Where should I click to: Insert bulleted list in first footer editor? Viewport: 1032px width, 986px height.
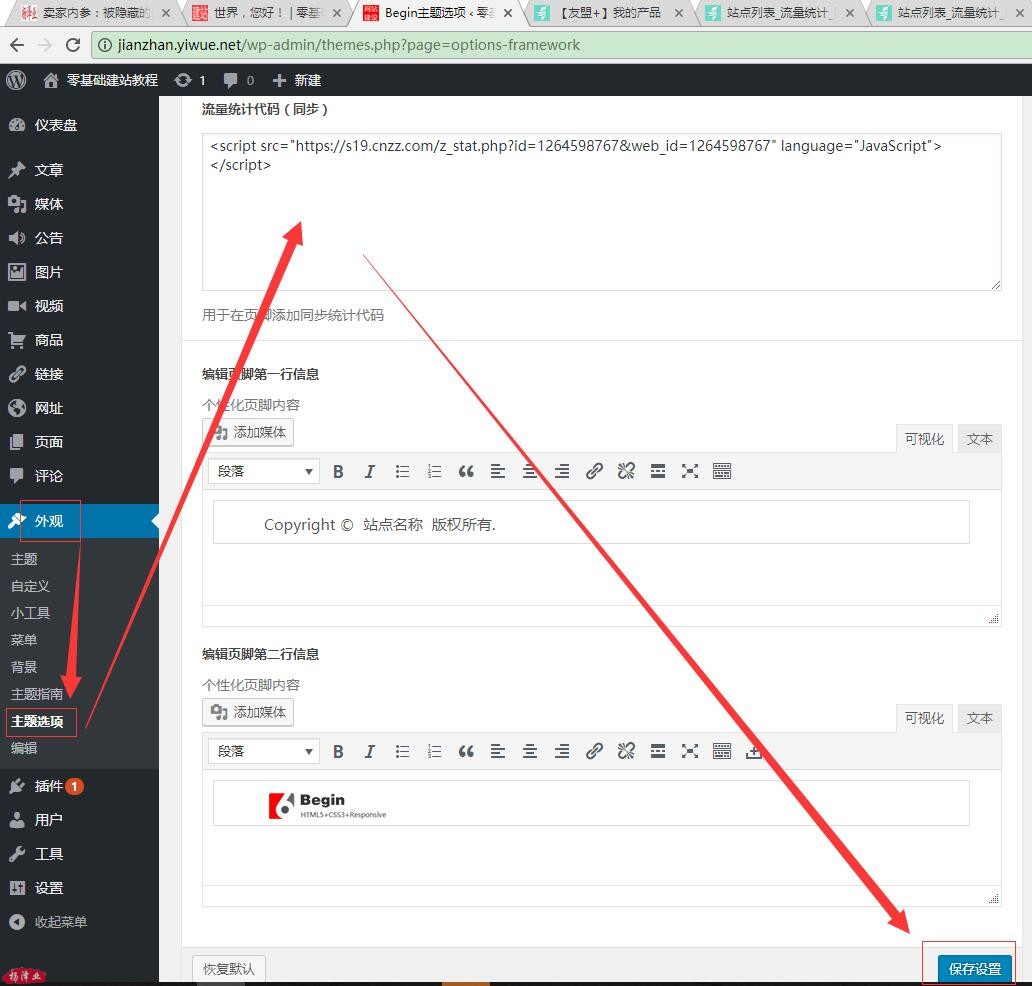[x=402, y=471]
